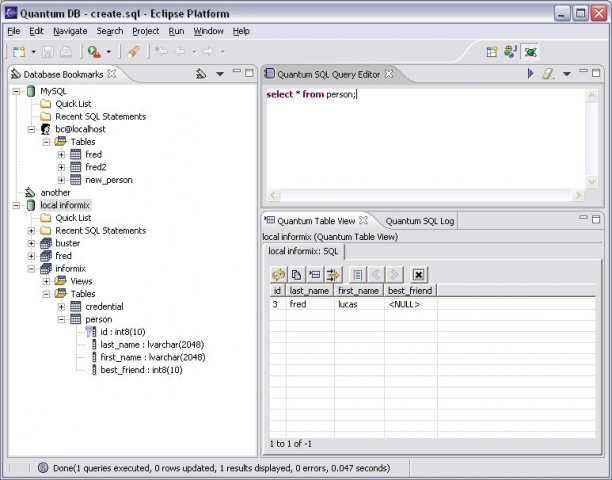Expand the fred2 table node
This screenshot has height=480, width=612.
pyautogui.click(x=61, y=167)
